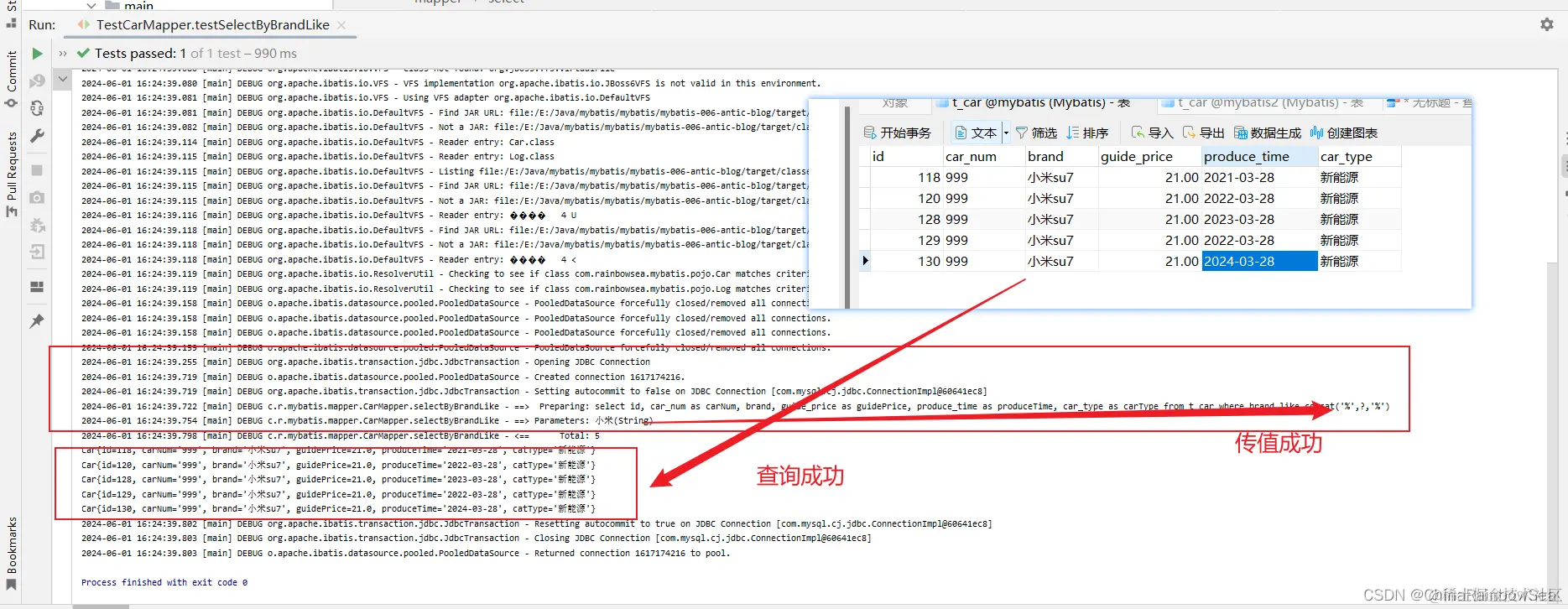
Task: Click the 'Process finished with exit code 0' line
Action: (164, 582)
